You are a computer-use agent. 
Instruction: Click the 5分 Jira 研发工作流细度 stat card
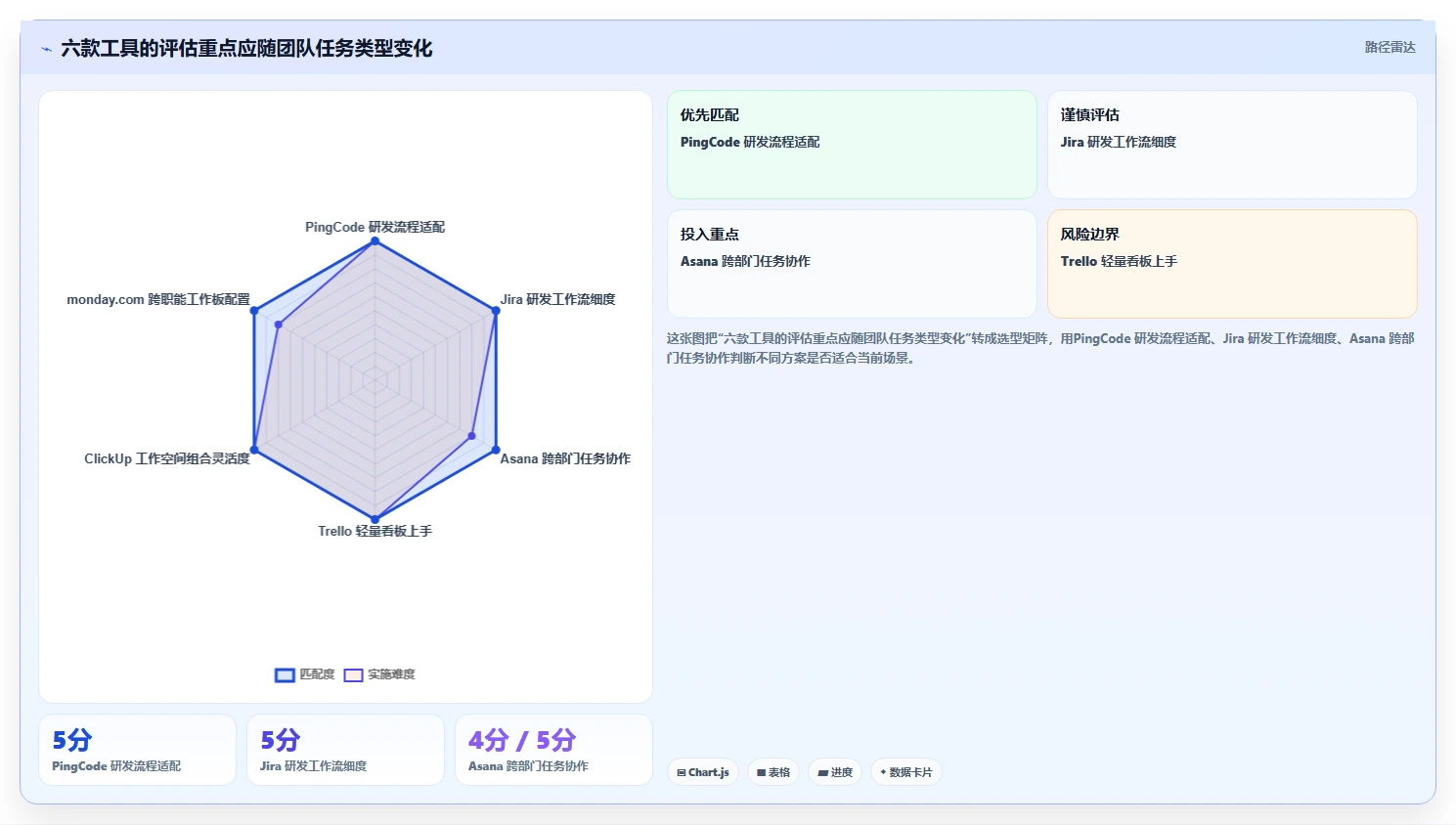[x=345, y=750]
